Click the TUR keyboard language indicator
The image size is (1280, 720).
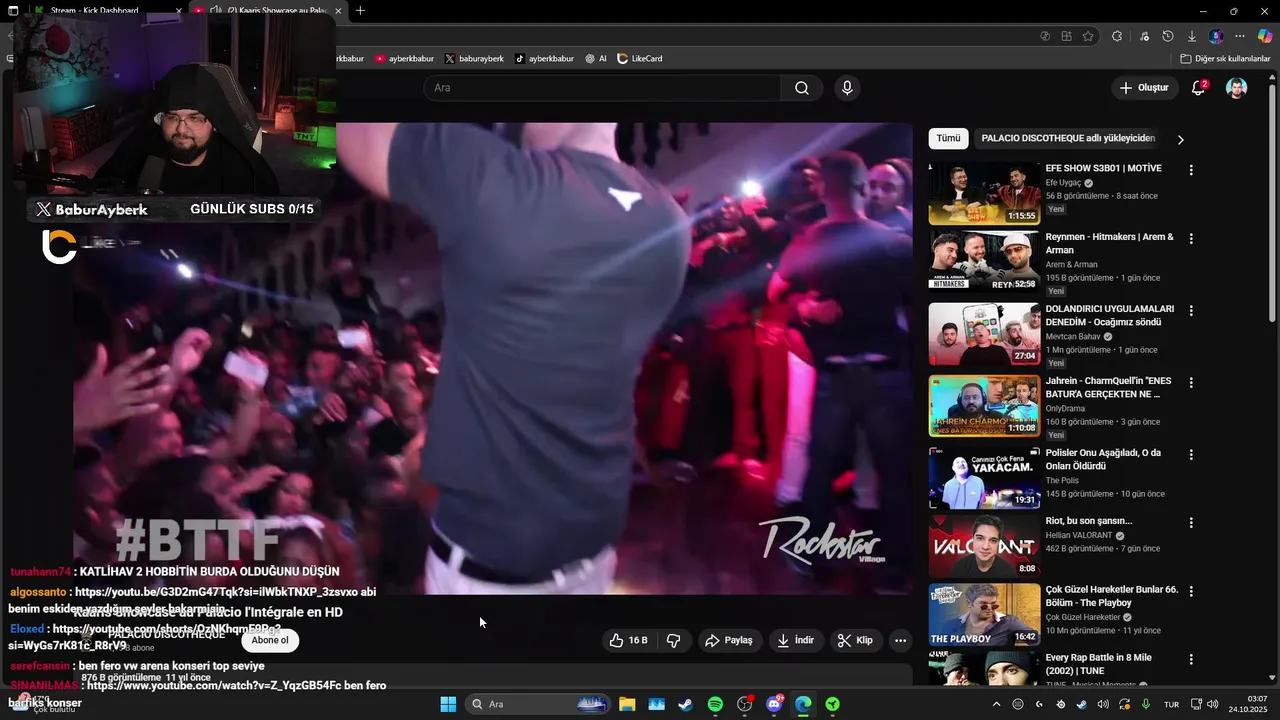[1171, 704]
